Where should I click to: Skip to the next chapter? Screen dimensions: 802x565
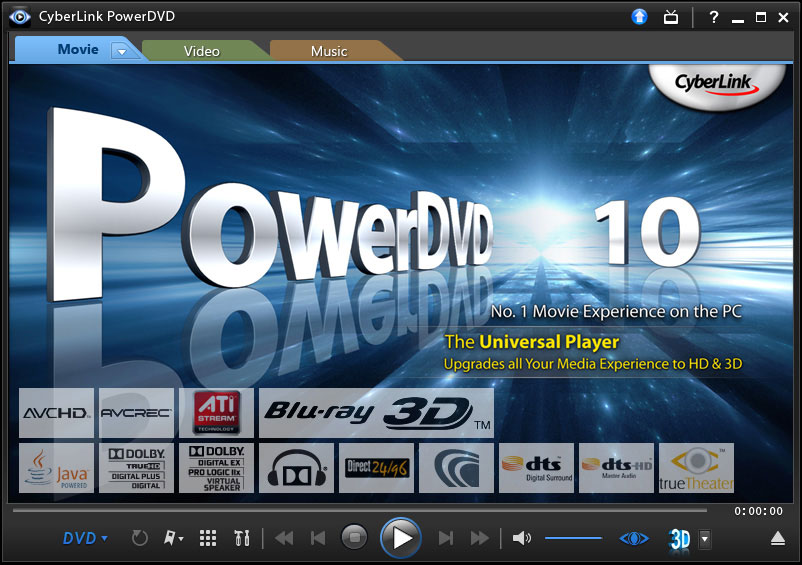pos(446,538)
